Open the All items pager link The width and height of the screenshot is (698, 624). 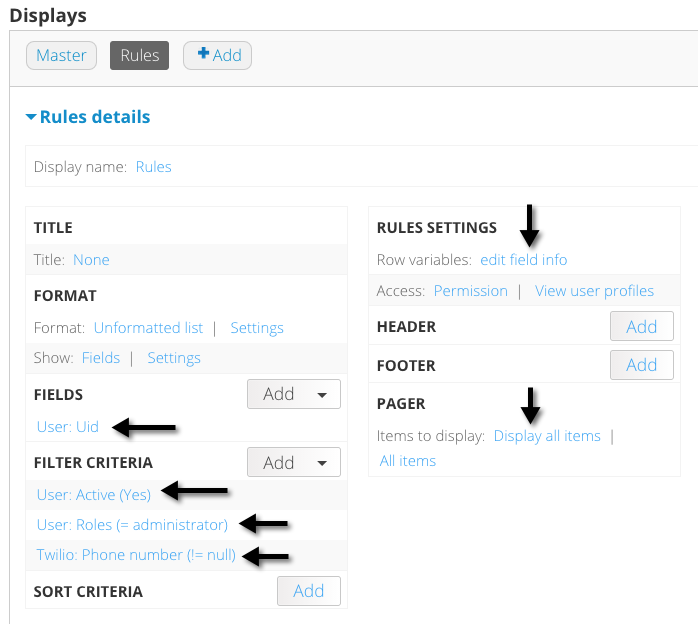[x=408, y=461]
